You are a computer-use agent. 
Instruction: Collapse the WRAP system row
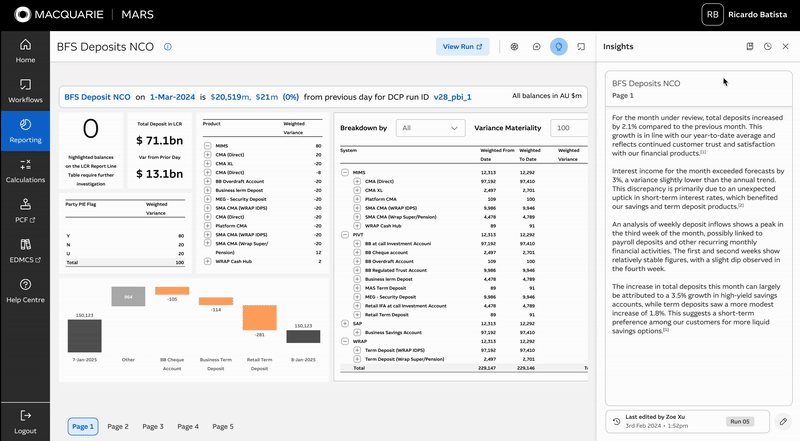[x=345, y=341]
